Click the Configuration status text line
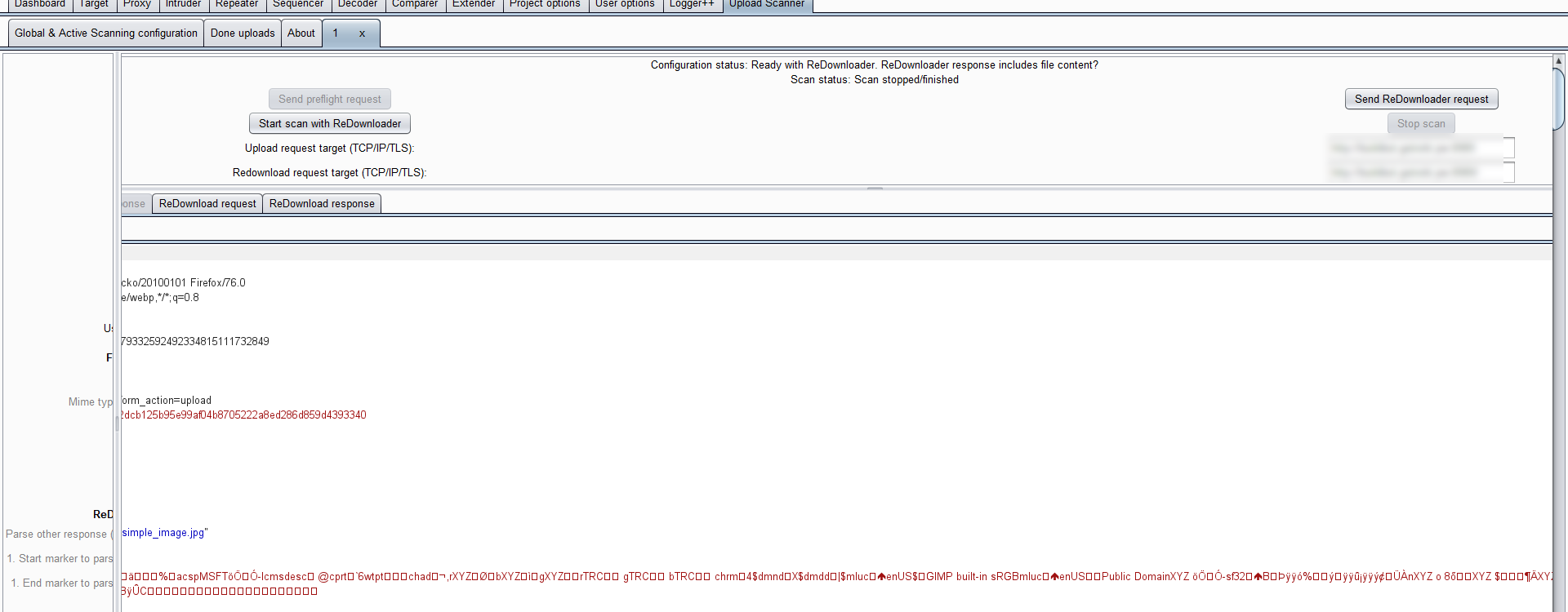 (x=875, y=65)
